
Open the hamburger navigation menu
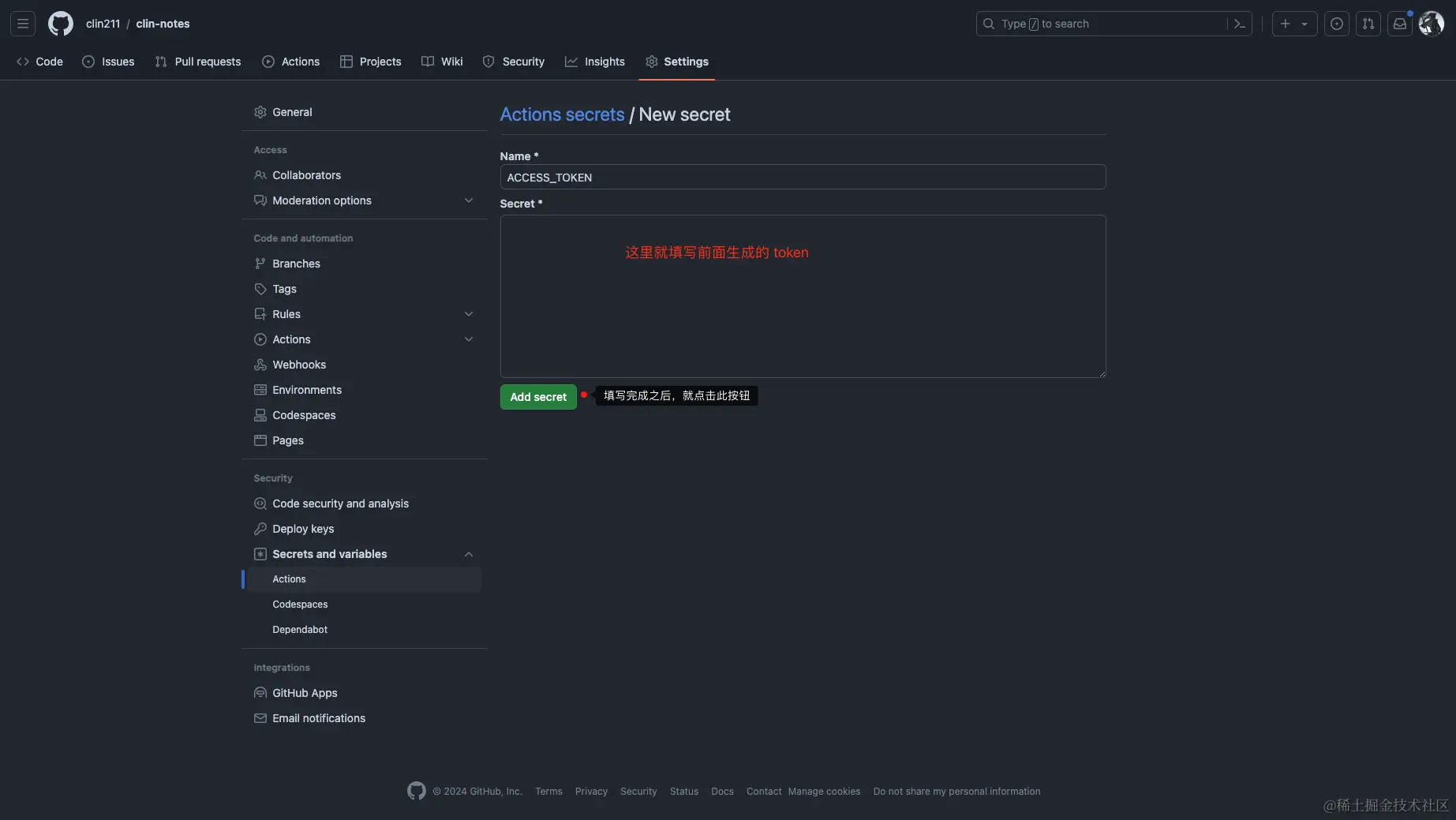click(23, 24)
